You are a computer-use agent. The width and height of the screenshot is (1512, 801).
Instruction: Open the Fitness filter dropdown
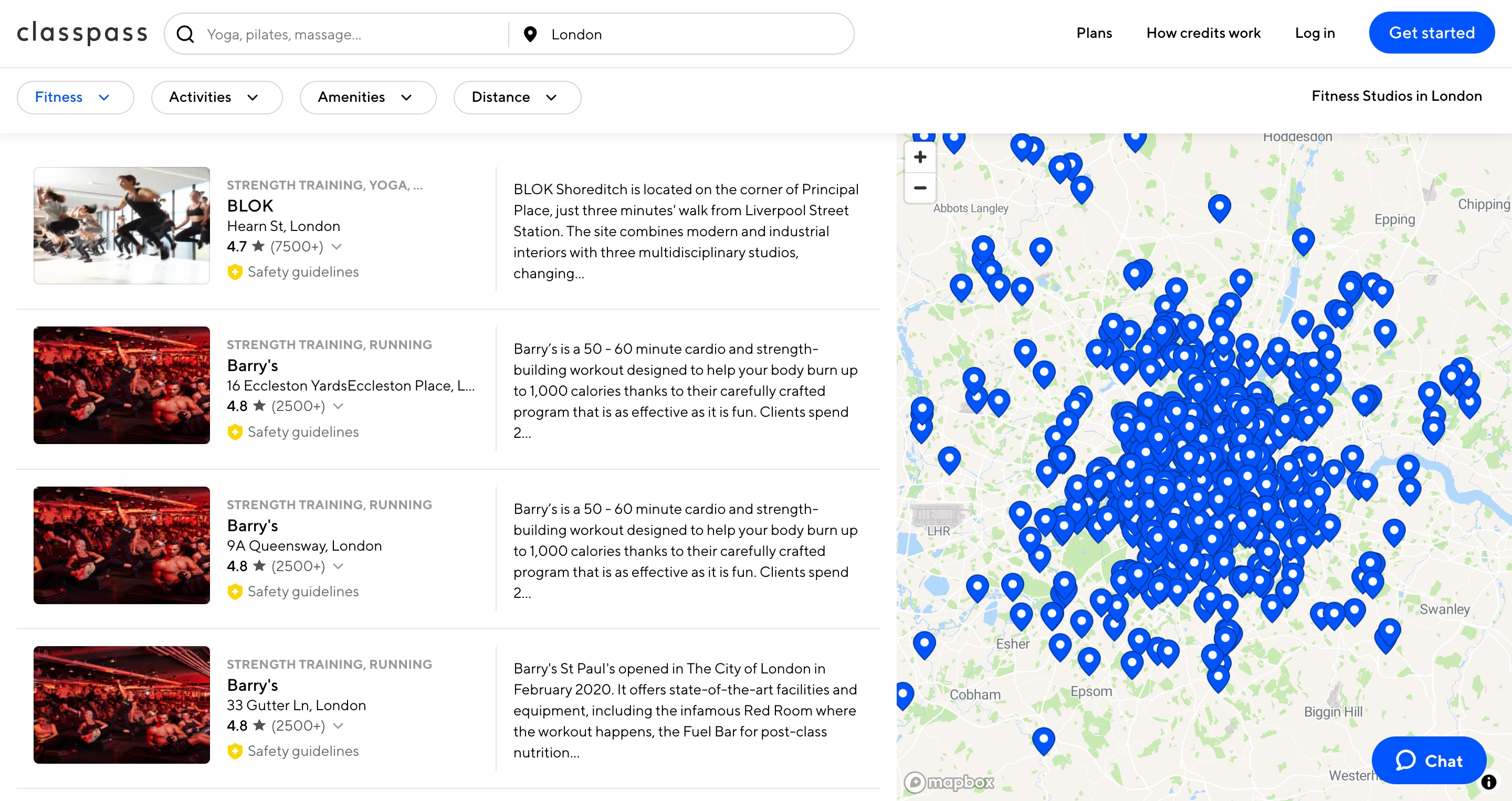[x=75, y=98]
